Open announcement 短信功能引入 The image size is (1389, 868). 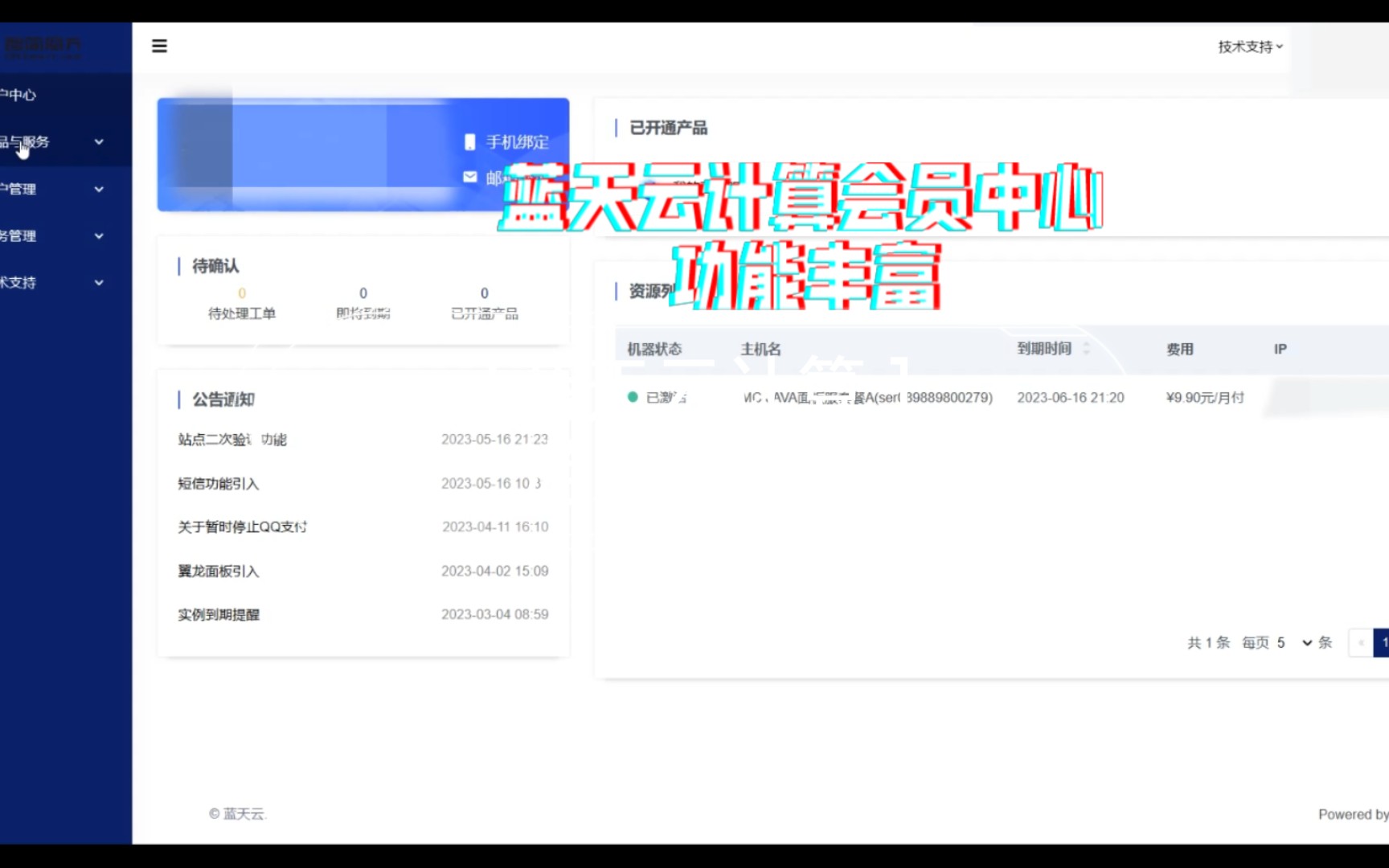[x=219, y=484]
